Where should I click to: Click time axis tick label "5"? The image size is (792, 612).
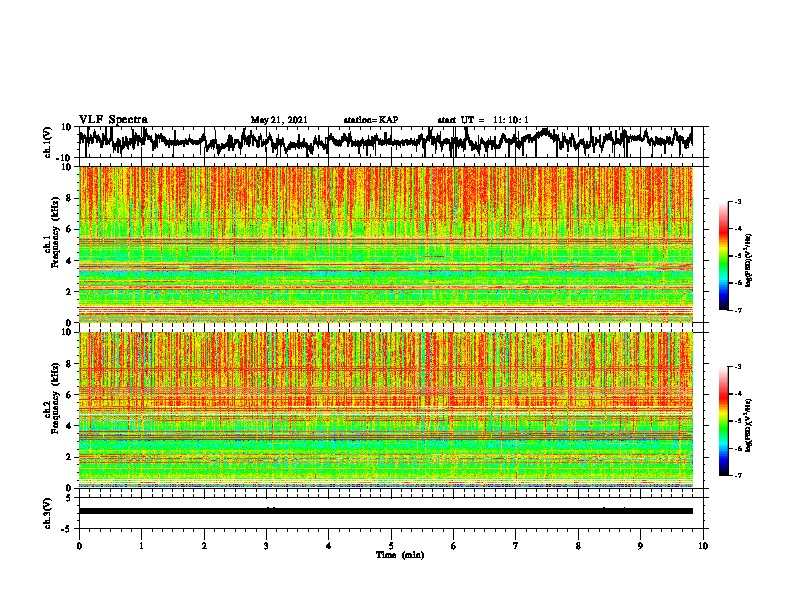point(391,546)
